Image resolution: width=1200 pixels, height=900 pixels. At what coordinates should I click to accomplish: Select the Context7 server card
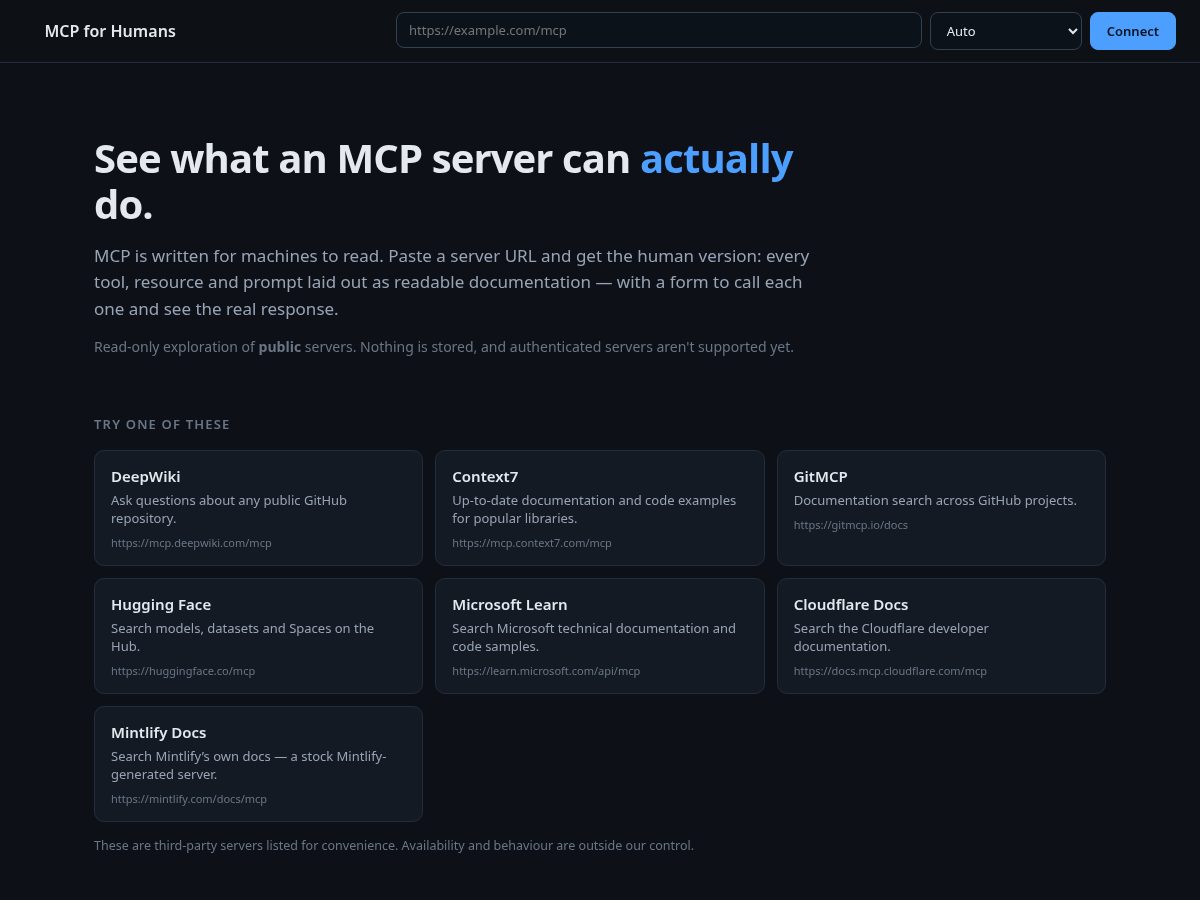tap(599, 508)
